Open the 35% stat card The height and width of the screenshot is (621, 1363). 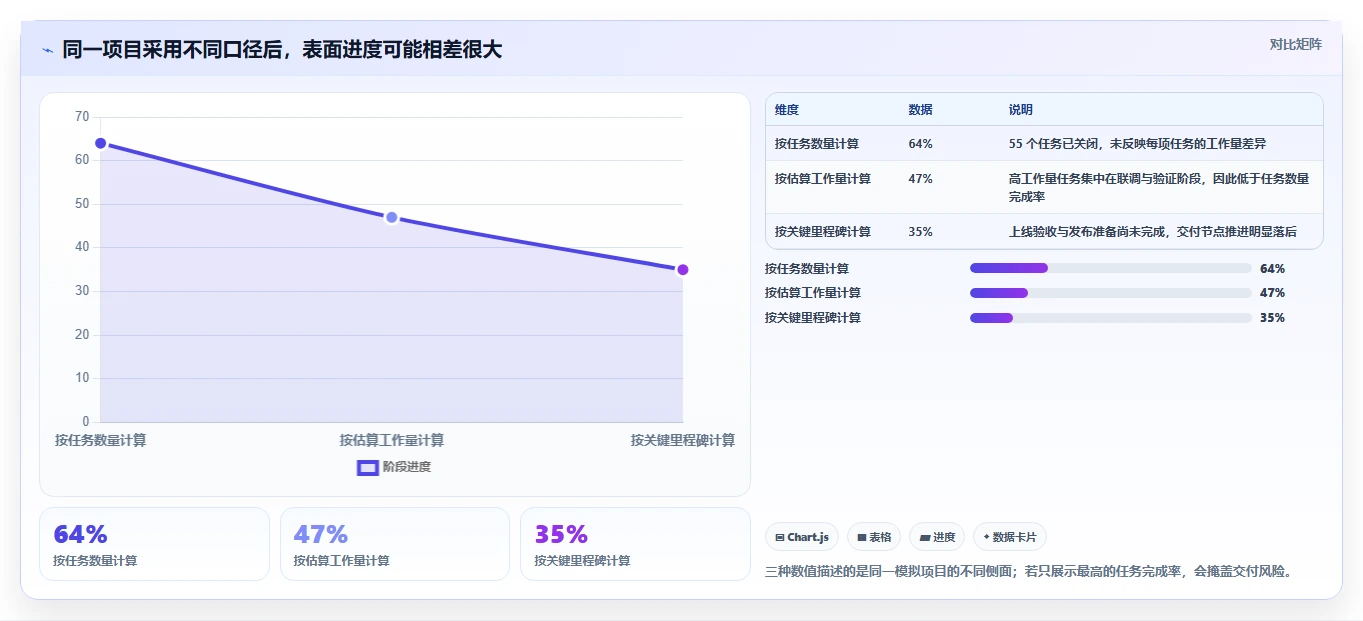point(635,544)
